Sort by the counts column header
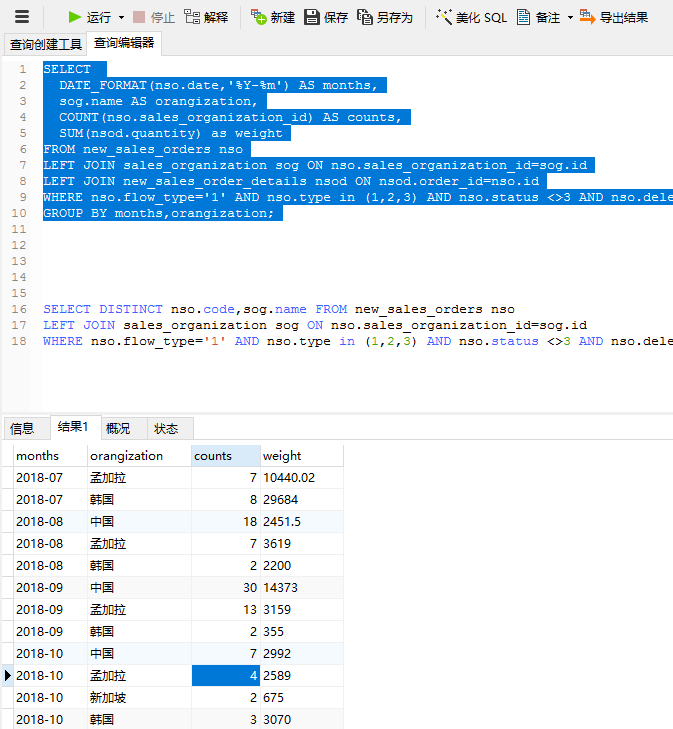This screenshot has height=729, width=673. click(x=225, y=456)
